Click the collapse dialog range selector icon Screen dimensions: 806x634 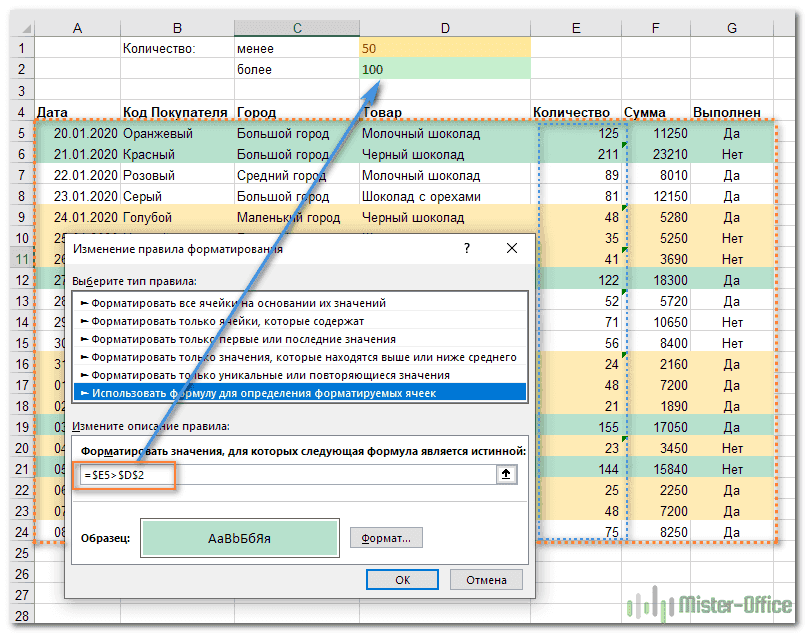pos(508,475)
